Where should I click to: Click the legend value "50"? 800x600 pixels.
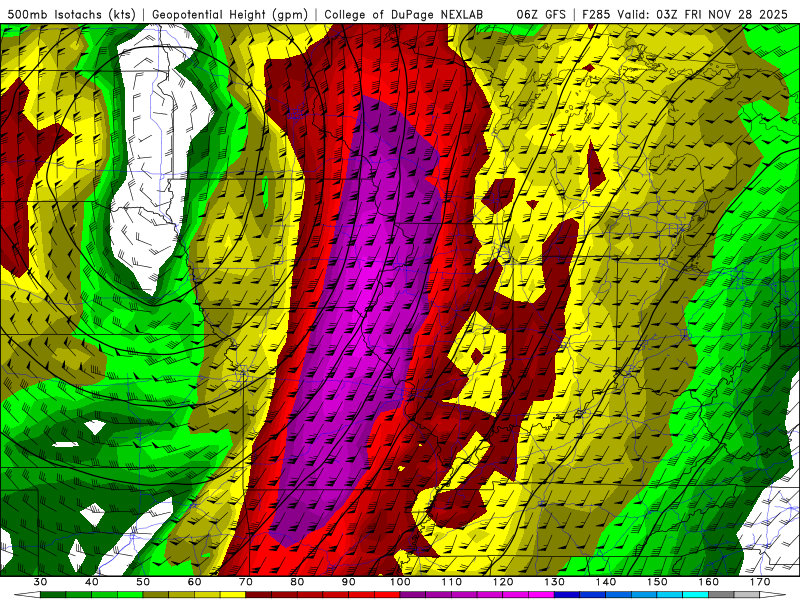coord(143,582)
